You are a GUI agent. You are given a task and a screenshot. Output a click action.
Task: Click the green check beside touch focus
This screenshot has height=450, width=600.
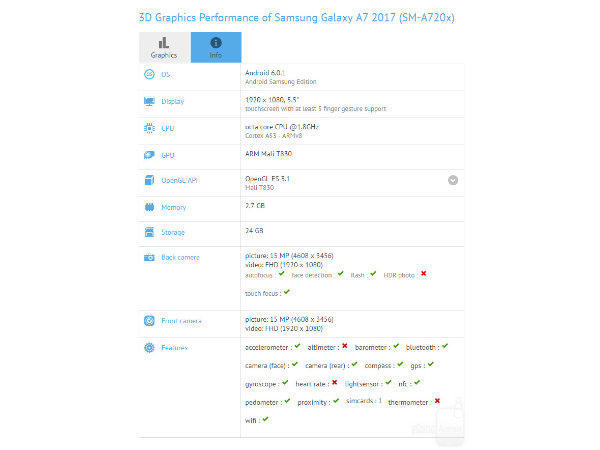[x=287, y=292]
